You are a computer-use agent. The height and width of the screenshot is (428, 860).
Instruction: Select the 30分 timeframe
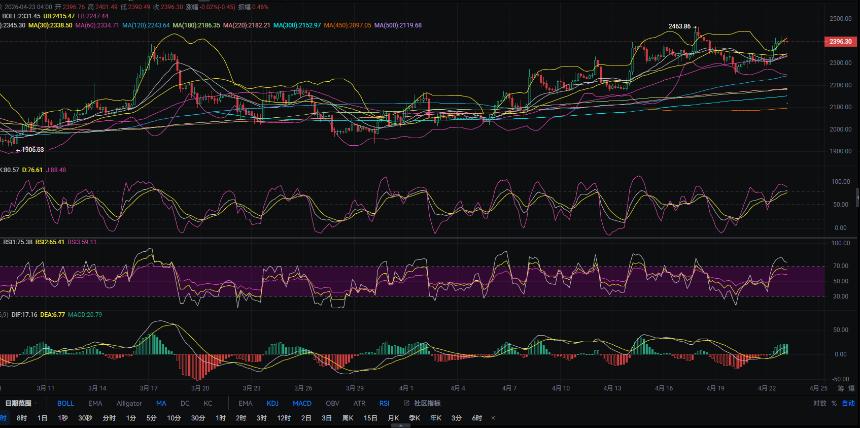pyautogui.click(x=198, y=418)
